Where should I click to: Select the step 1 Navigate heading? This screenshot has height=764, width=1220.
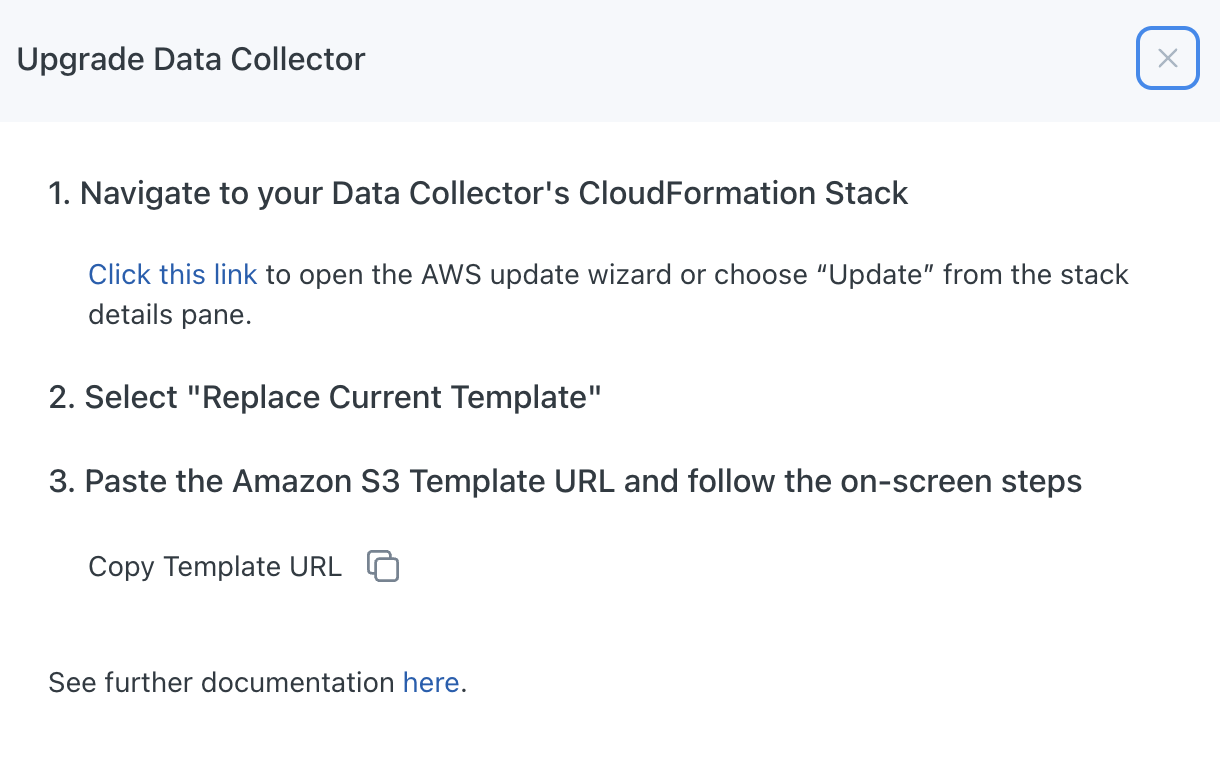click(478, 193)
